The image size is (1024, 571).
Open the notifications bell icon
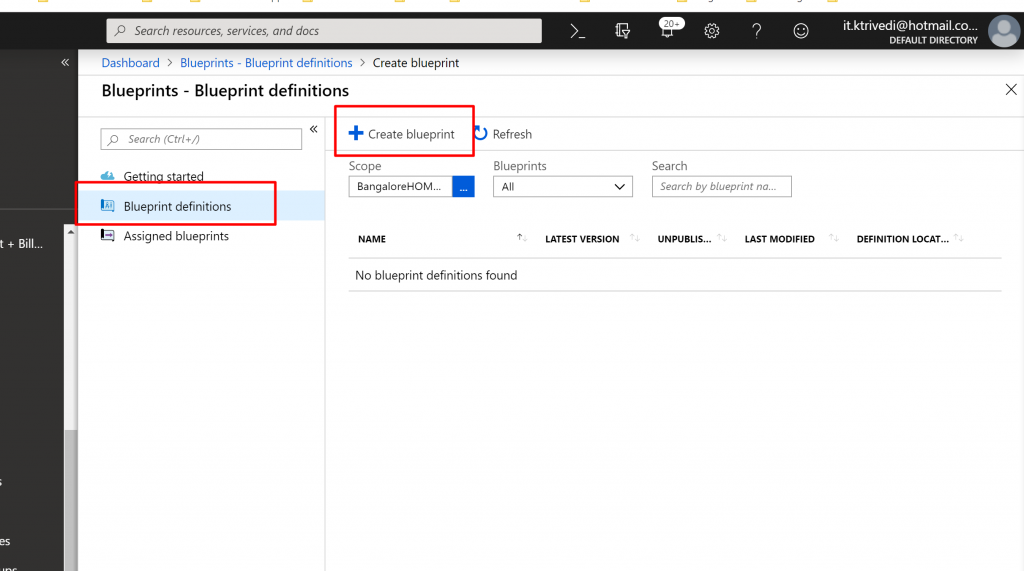[667, 31]
